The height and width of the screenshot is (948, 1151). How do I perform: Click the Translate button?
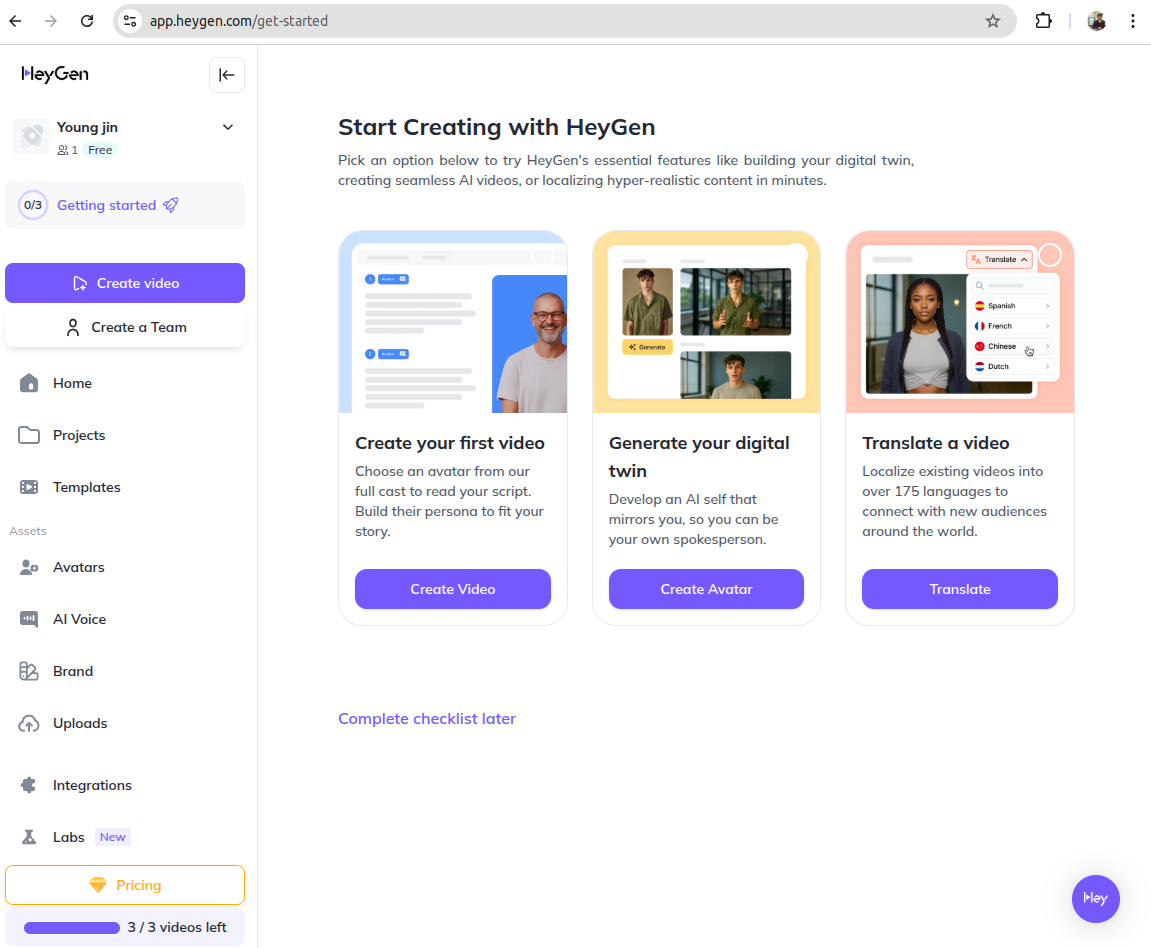[x=960, y=589]
